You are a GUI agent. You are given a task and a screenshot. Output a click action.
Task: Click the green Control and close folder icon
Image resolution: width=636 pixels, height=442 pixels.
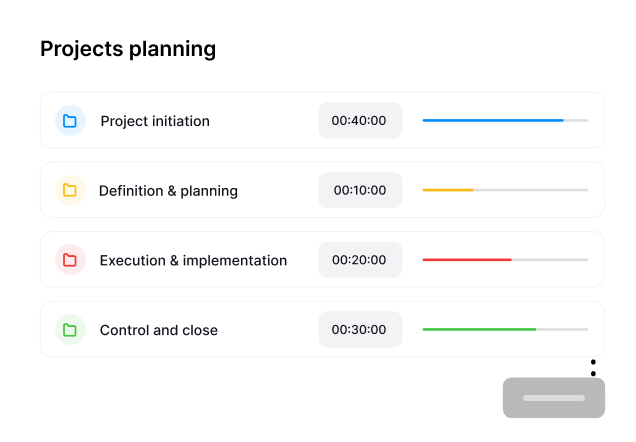[x=70, y=330]
